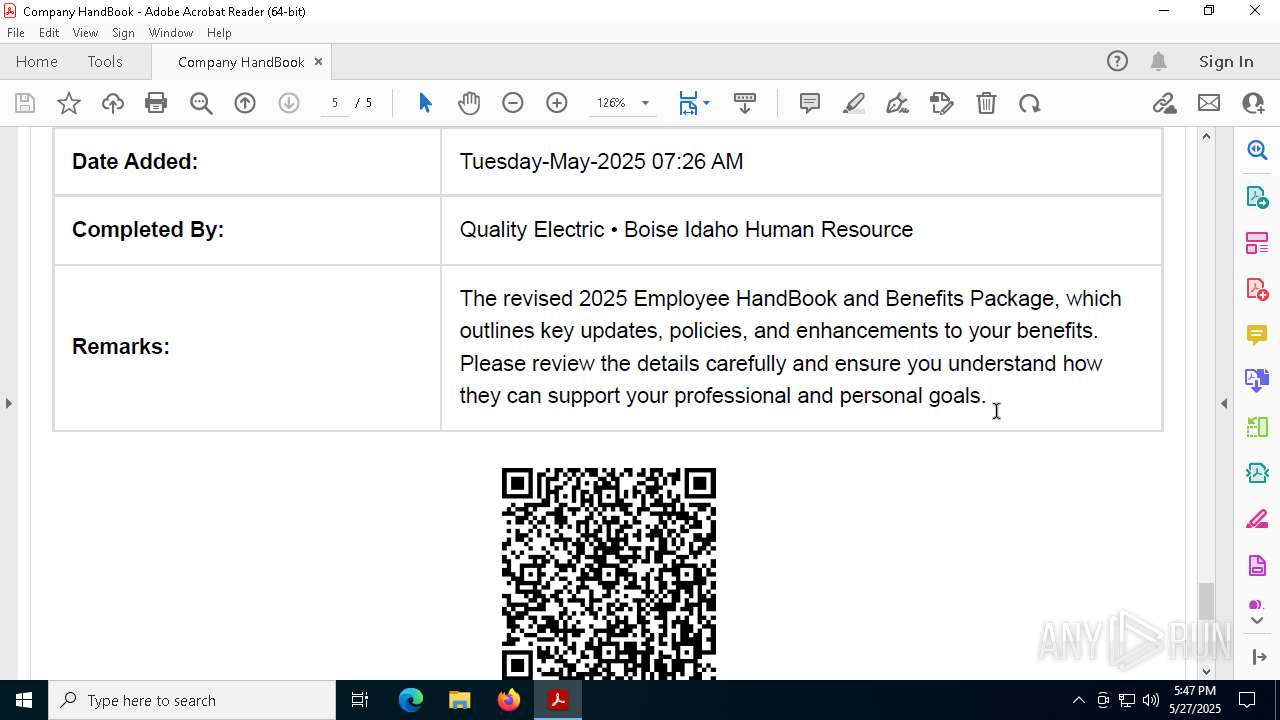1280x720 pixels.
Task: Close the Company HandBook tab
Action: (318, 62)
